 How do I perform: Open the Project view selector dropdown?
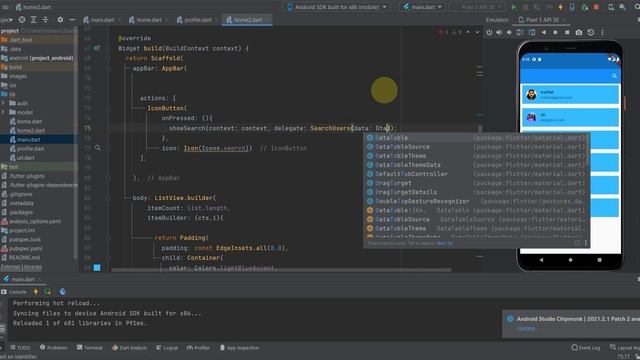(6, 20)
